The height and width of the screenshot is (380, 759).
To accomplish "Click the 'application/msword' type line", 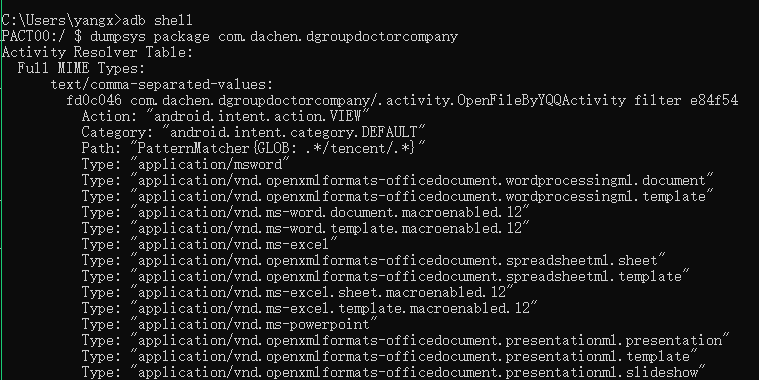I will [185, 164].
